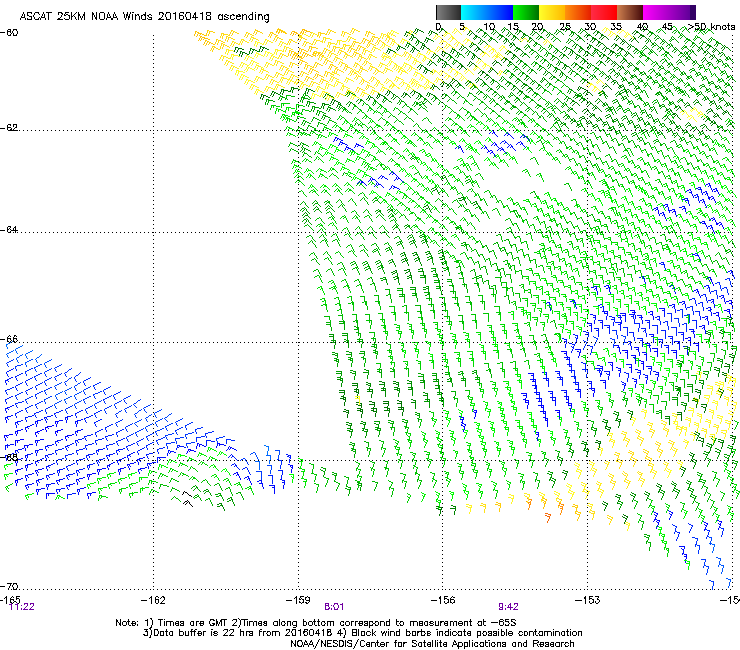Click the '-162' longitude axis label
The width and height of the screenshot is (740, 650).
pos(153,600)
